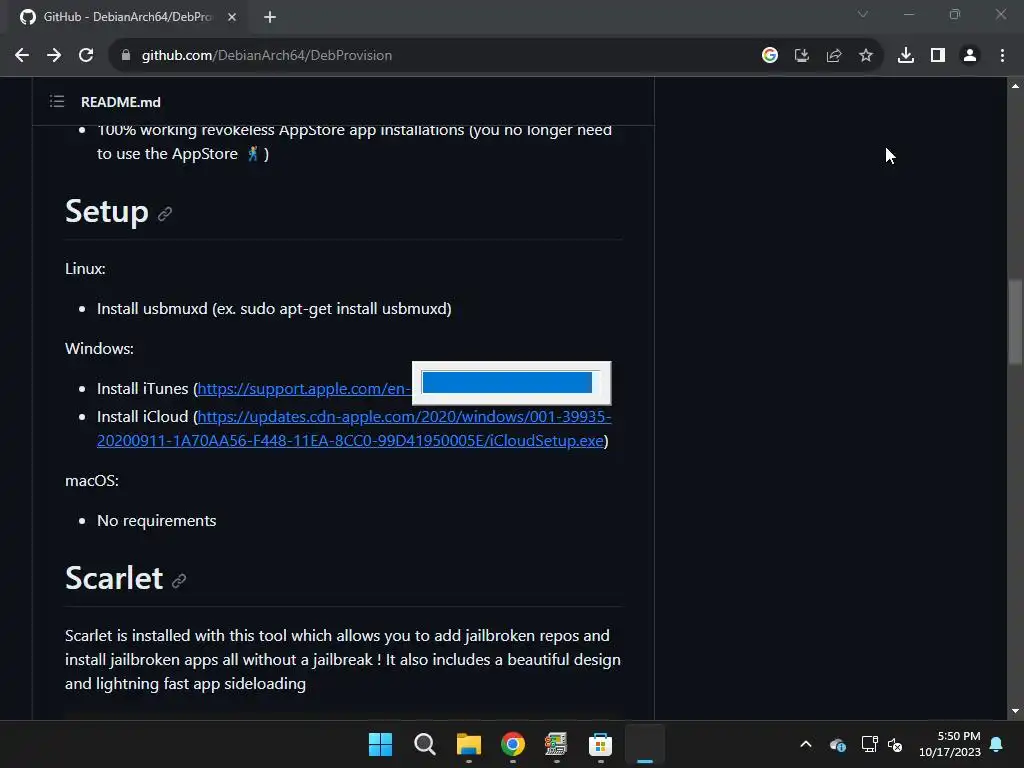Viewport: 1024px width, 768px height.
Task: Open new browser tab
Action: 270,17
